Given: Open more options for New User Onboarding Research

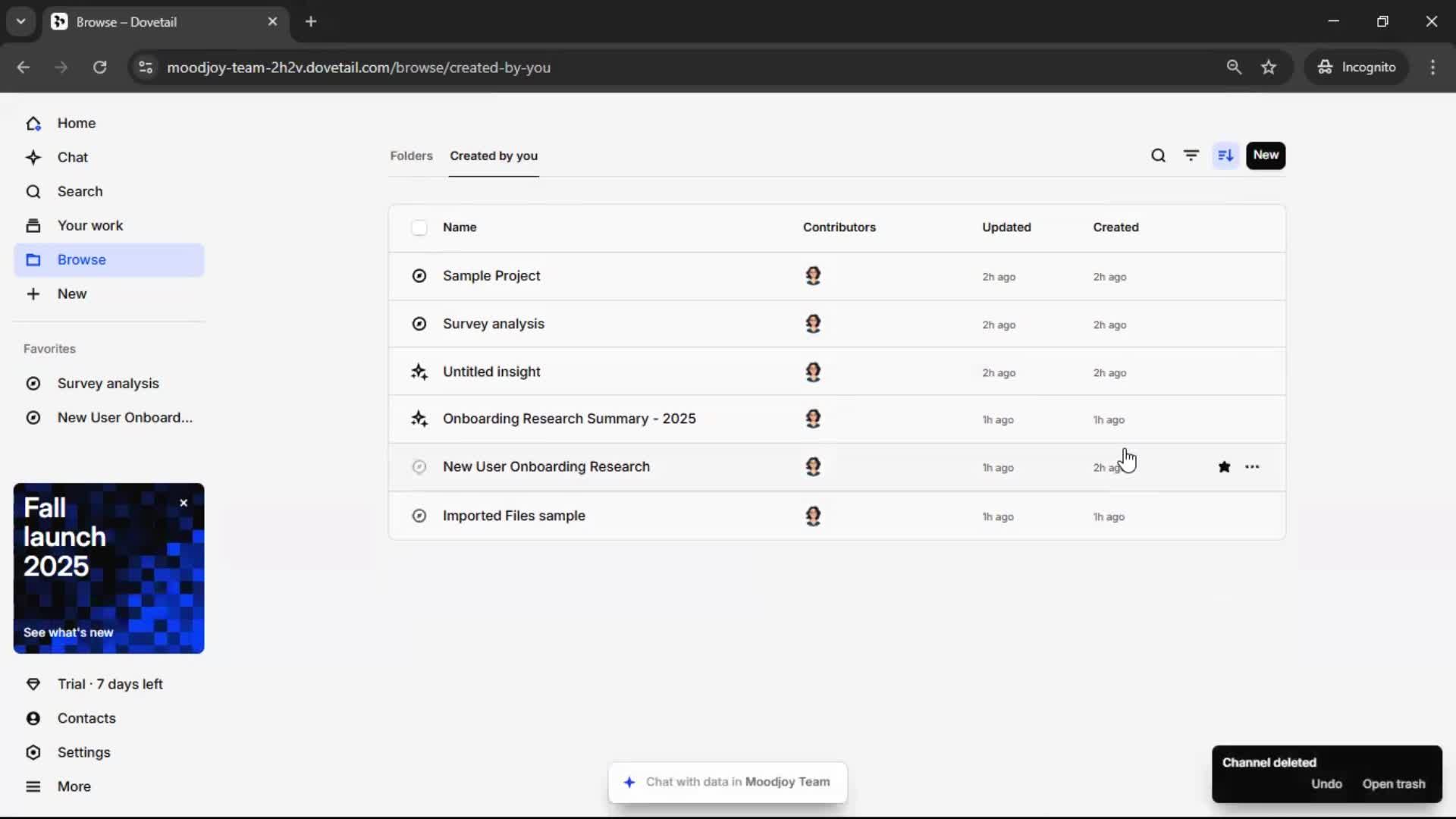Looking at the screenshot, I should 1252,467.
